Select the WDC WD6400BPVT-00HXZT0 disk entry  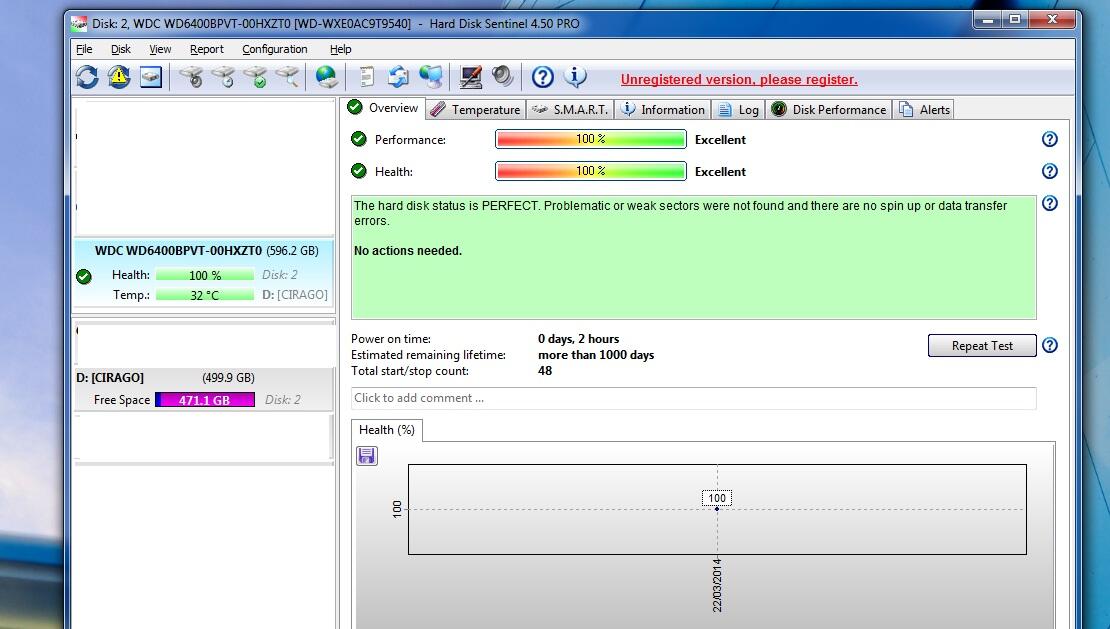204,273
